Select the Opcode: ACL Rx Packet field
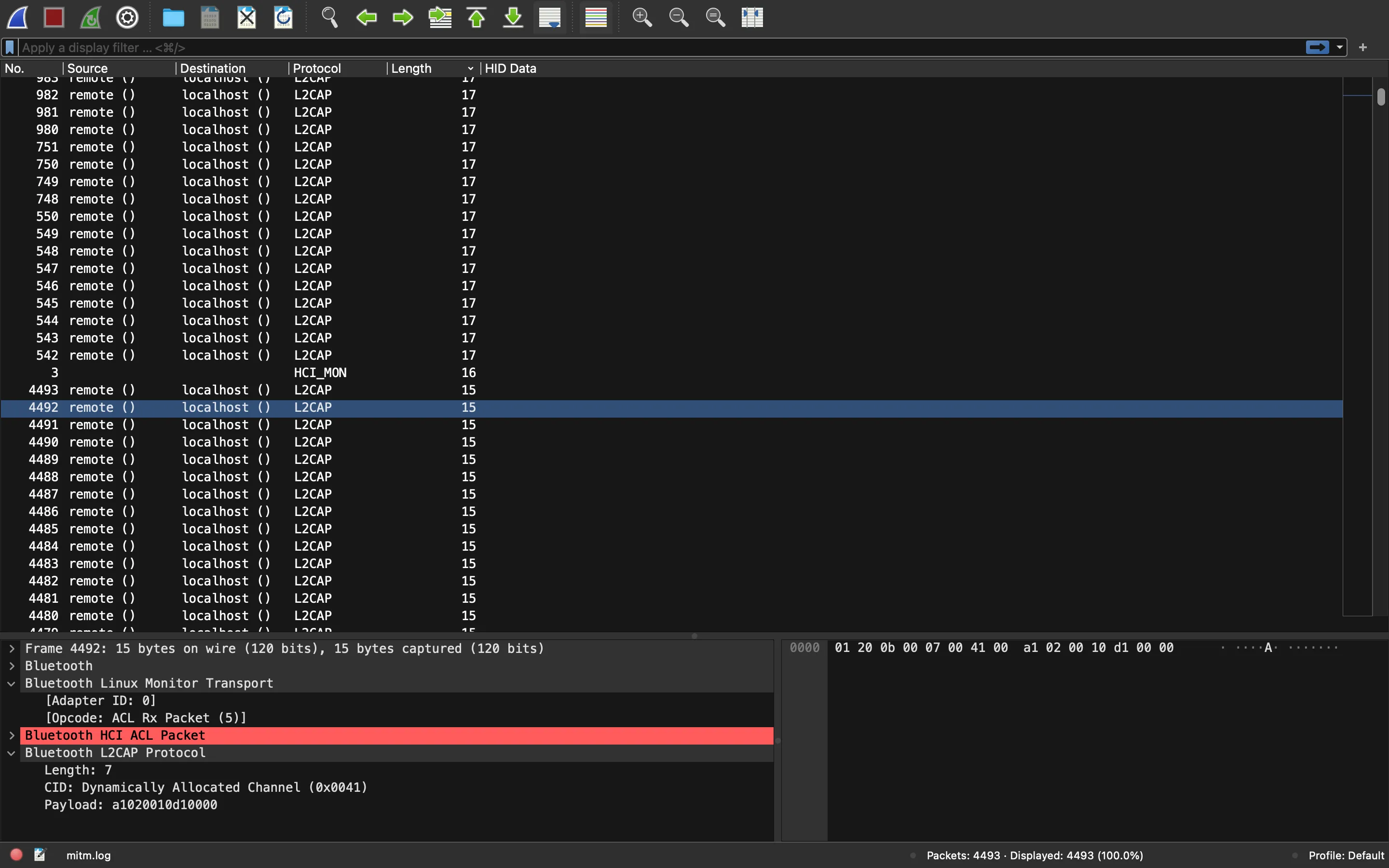This screenshot has height=868, width=1389. (146, 718)
